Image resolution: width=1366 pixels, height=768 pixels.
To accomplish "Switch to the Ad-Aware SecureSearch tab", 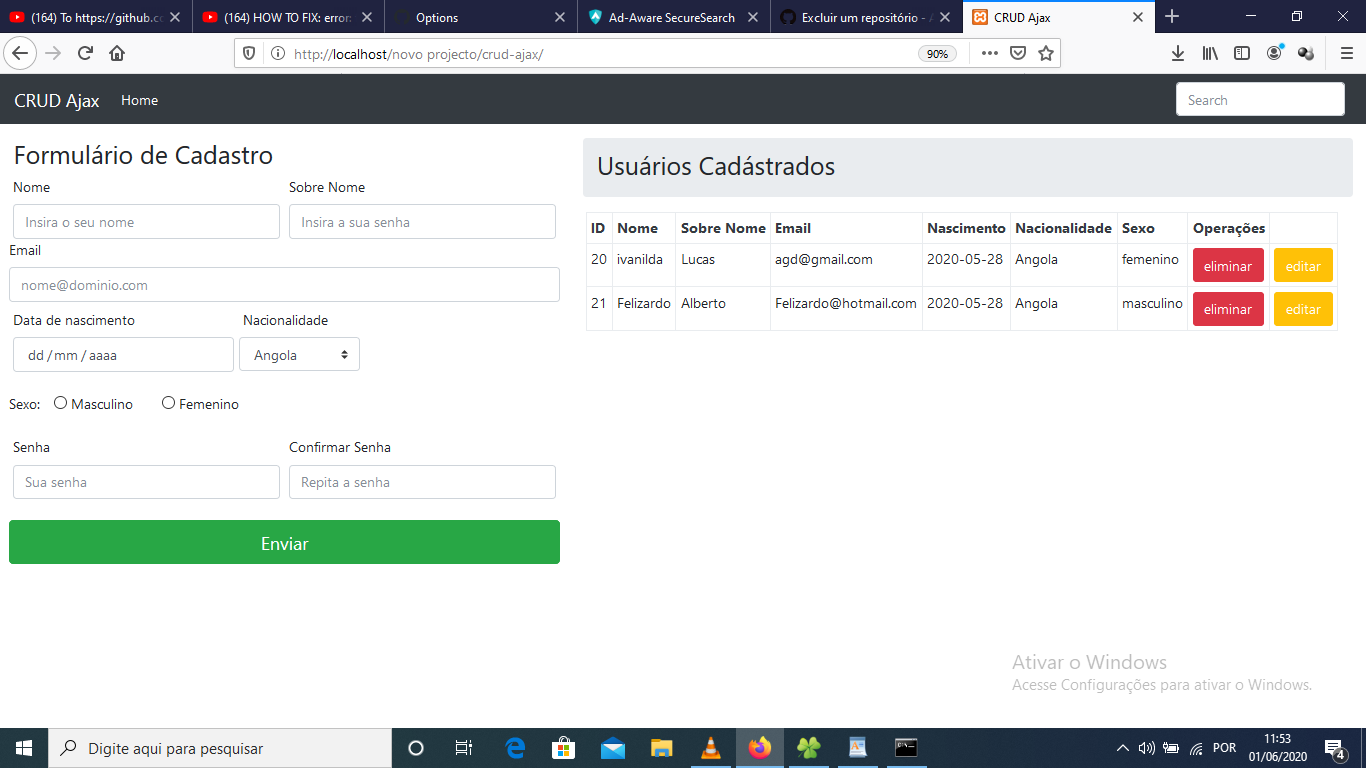I will click(x=672, y=16).
